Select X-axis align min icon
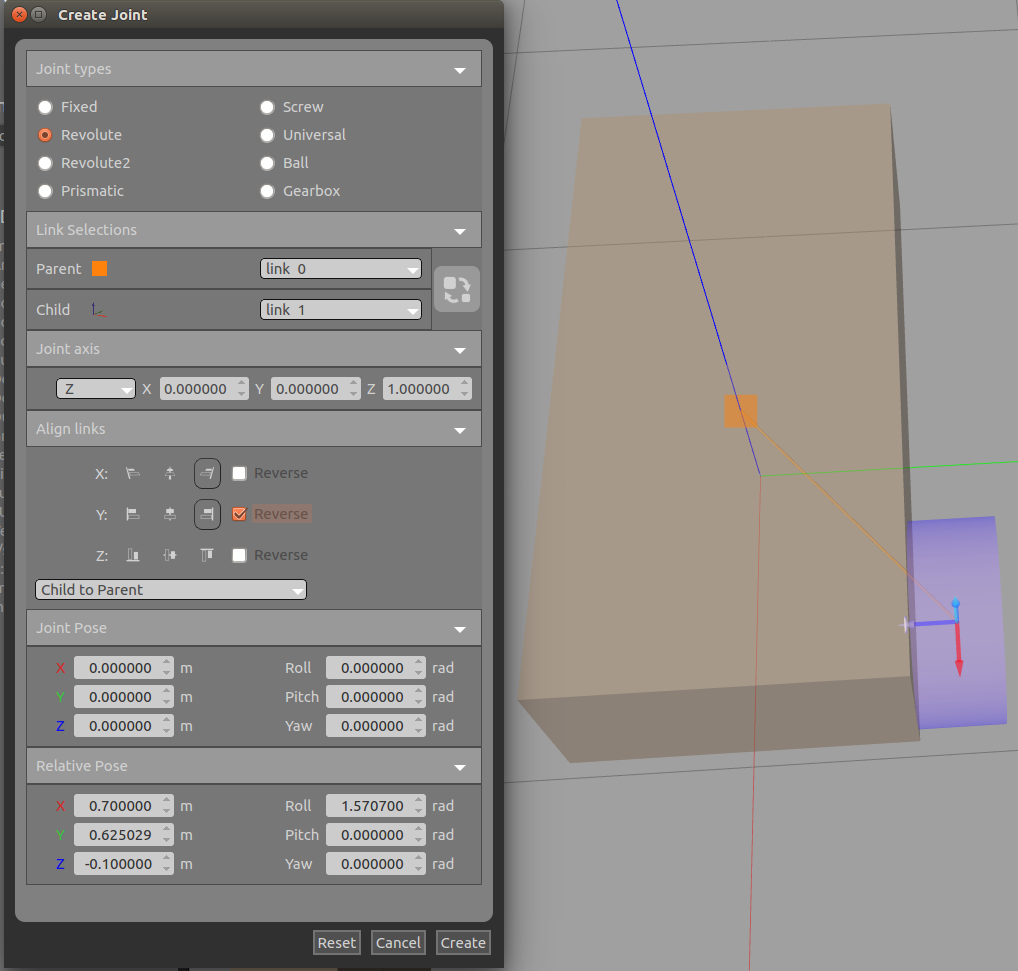Viewport: 1018px width, 971px height. click(132, 473)
